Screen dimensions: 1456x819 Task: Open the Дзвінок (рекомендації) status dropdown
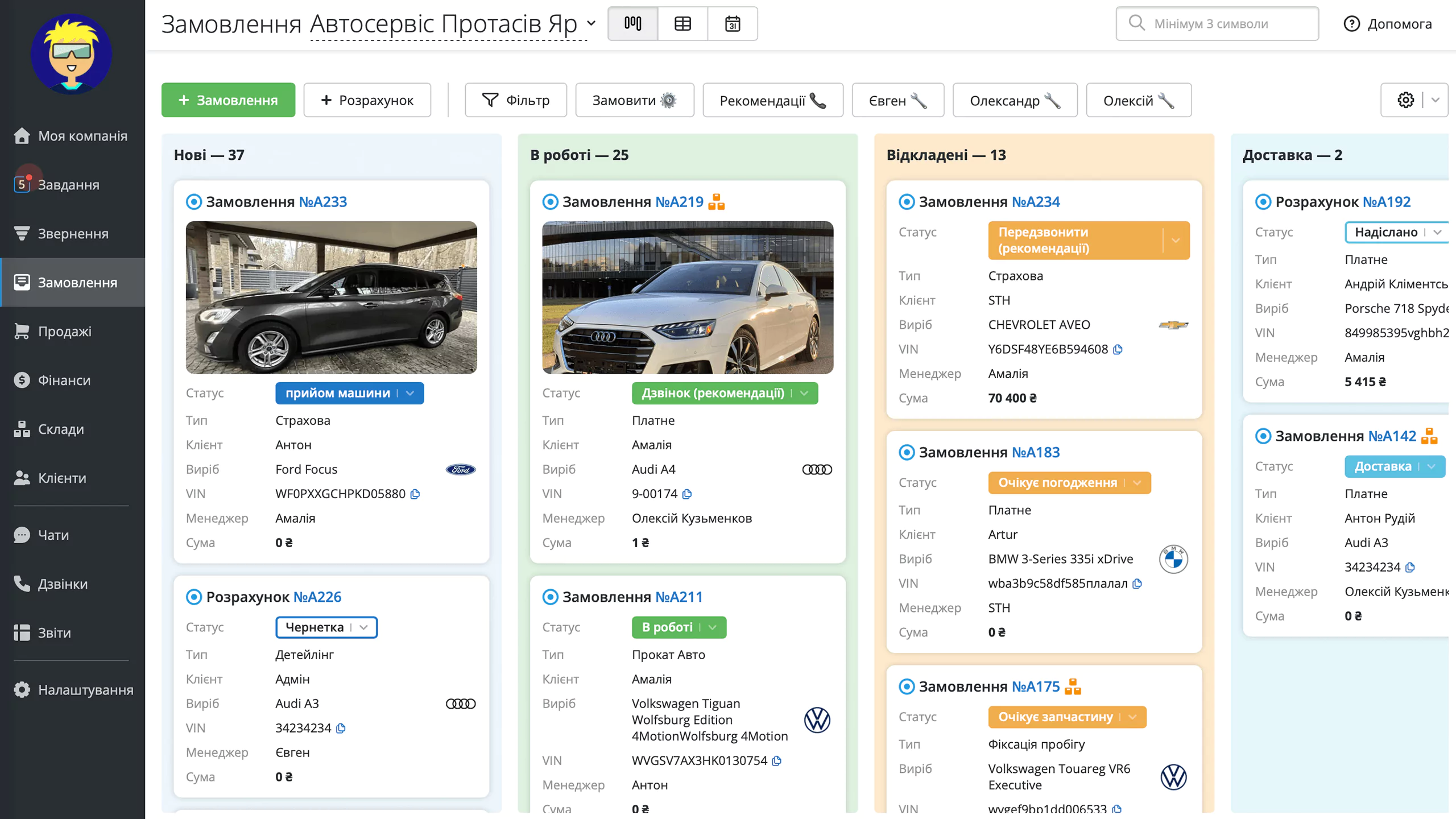725,393
